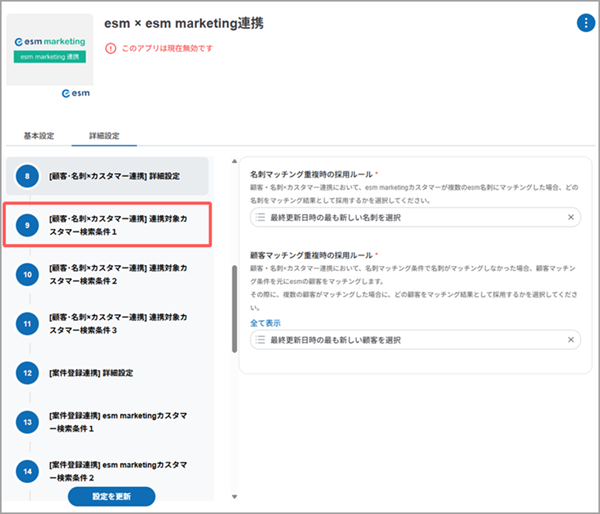600x514 pixels.
Task: Click the 全て表示 link
Action: [x=265, y=323]
